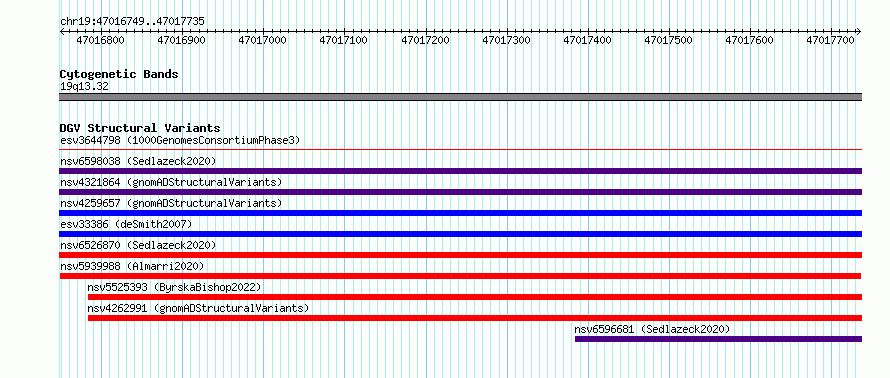Click ruler position 47017000

pos(263,40)
